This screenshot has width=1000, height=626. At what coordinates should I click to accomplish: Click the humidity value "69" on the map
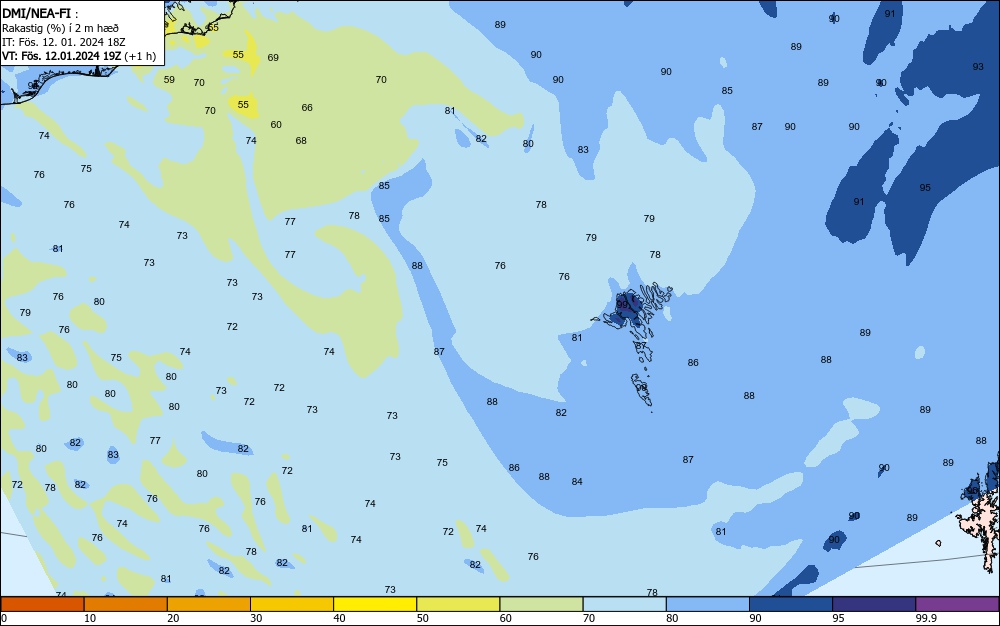[x=273, y=57]
